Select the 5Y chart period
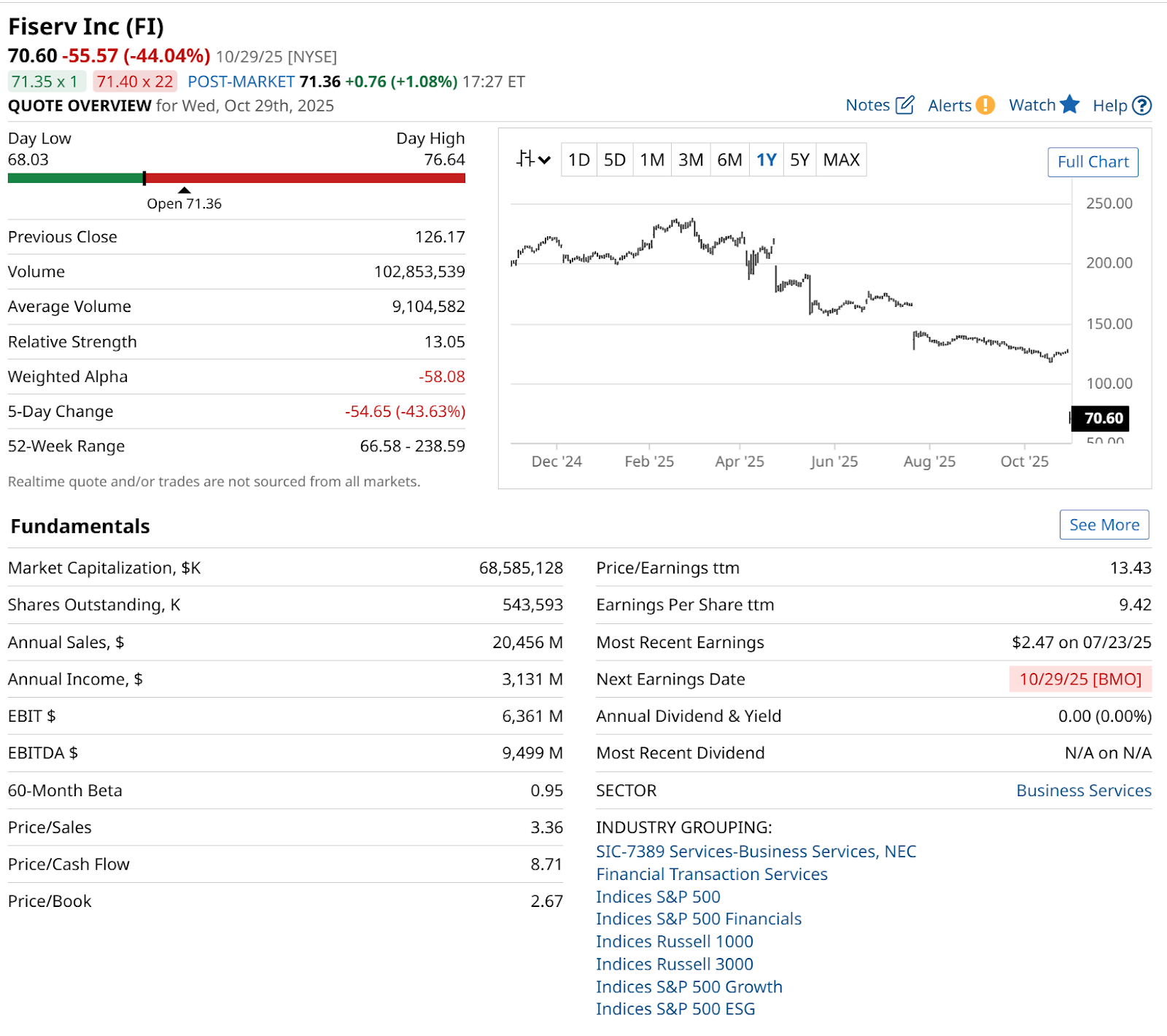 tap(799, 160)
